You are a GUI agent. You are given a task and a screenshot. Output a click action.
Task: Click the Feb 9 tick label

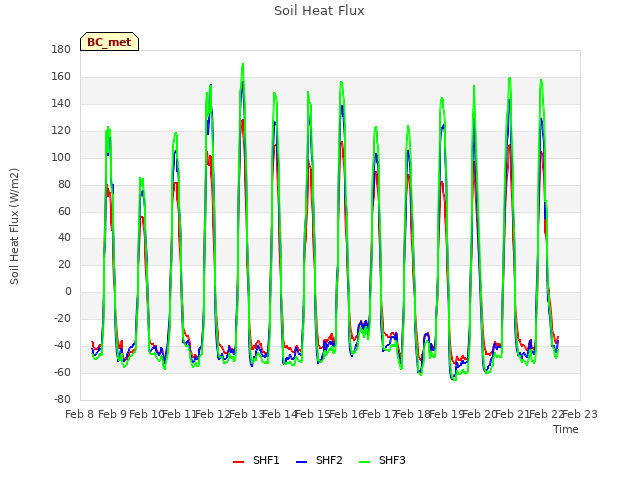tap(113, 414)
